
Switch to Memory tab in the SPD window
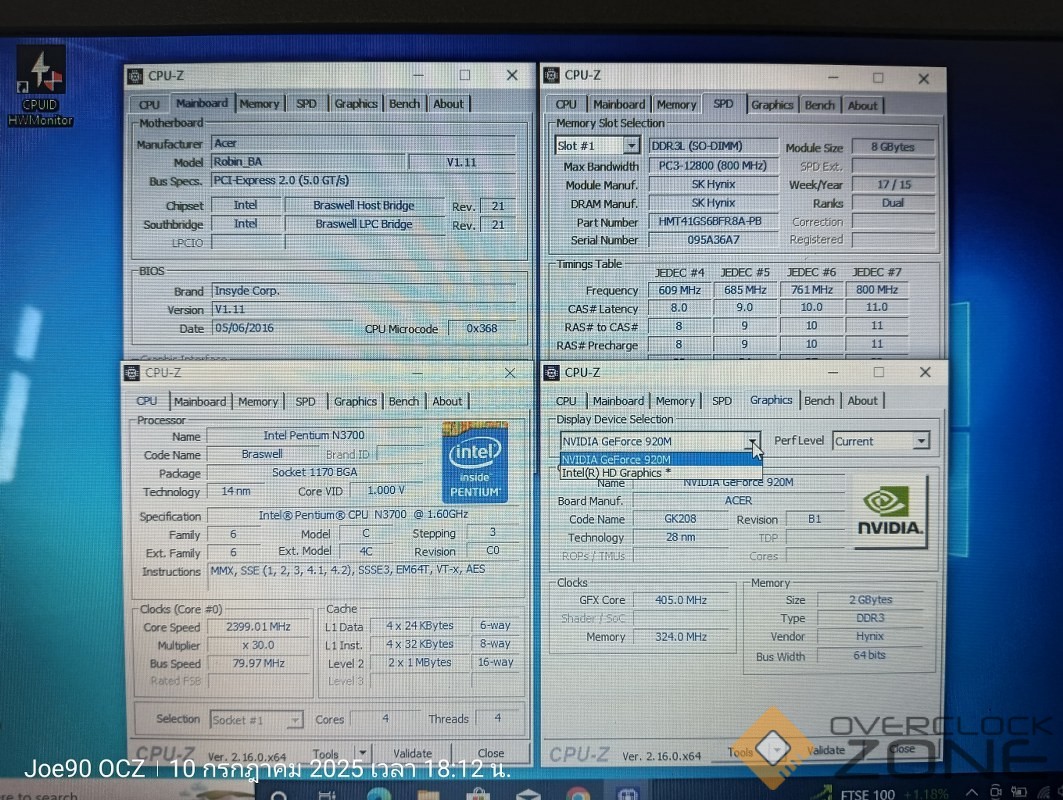click(x=676, y=104)
